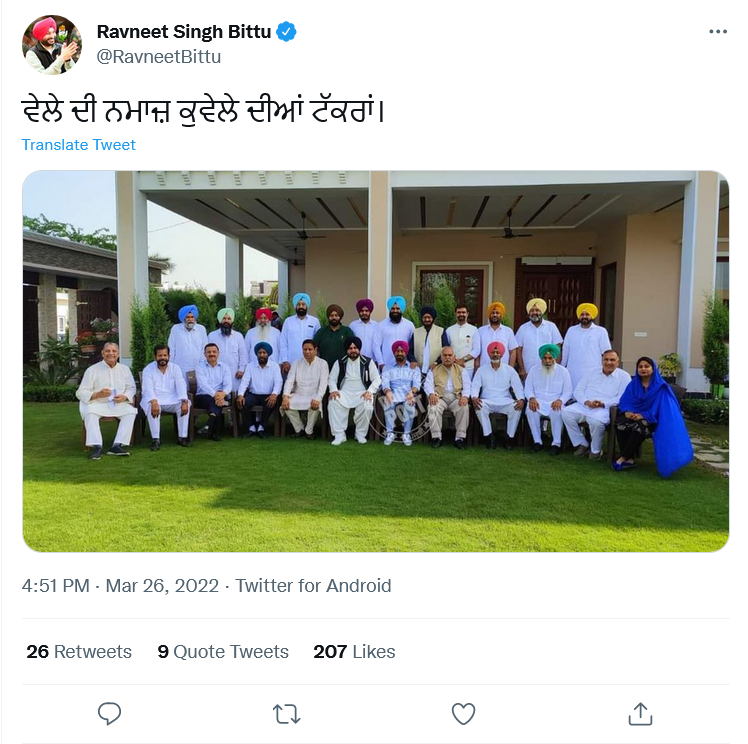View the 26 Retweets list
Screen dimensions: 748x744
[x=79, y=651]
